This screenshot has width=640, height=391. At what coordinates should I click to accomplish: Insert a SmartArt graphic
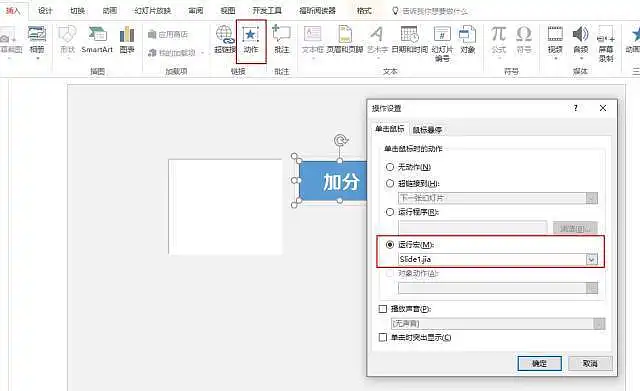coord(97,40)
